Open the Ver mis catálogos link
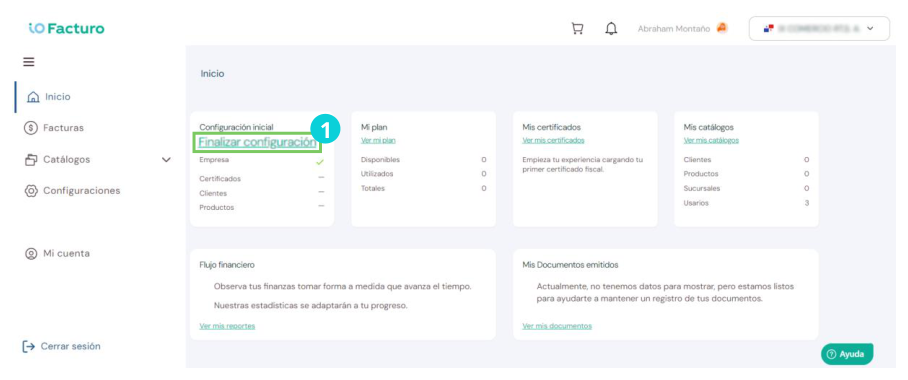Screen dimensions: 908x380 [711, 140]
